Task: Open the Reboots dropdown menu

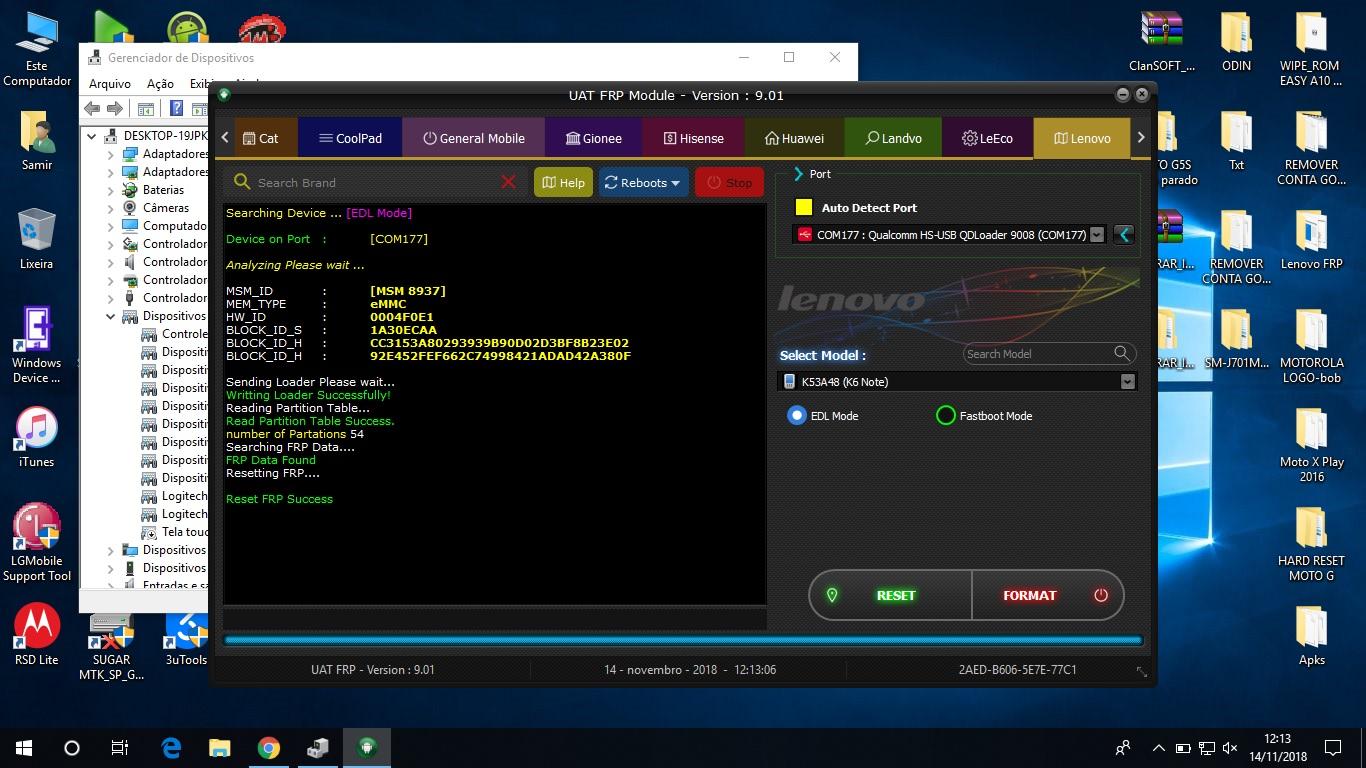Action: pos(643,182)
